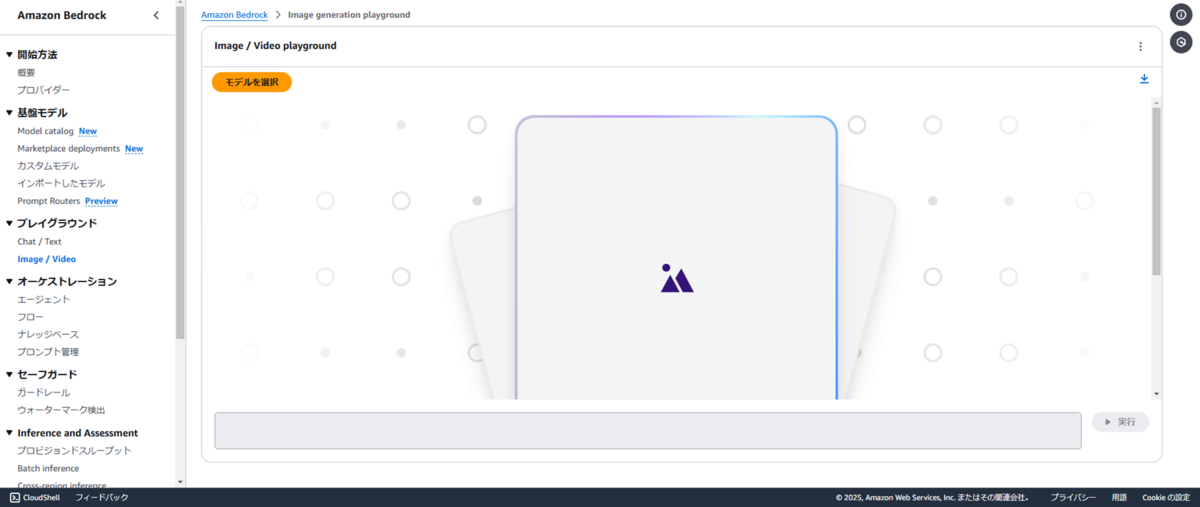
Task: Click the New badge beside Marketplace deployments
Action: pyautogui.click(x=134, y=149)
